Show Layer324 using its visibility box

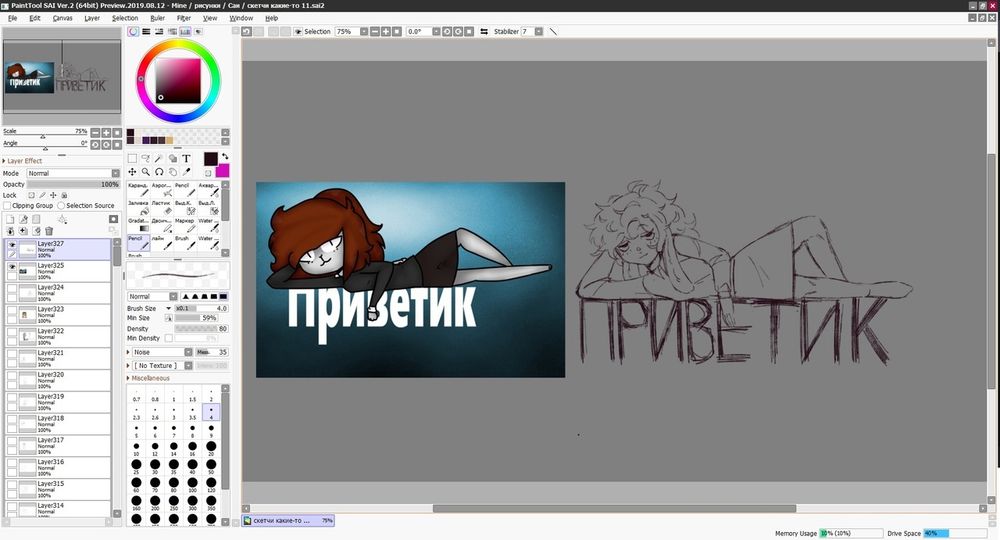pyautogui.click(x=11, y=289)
